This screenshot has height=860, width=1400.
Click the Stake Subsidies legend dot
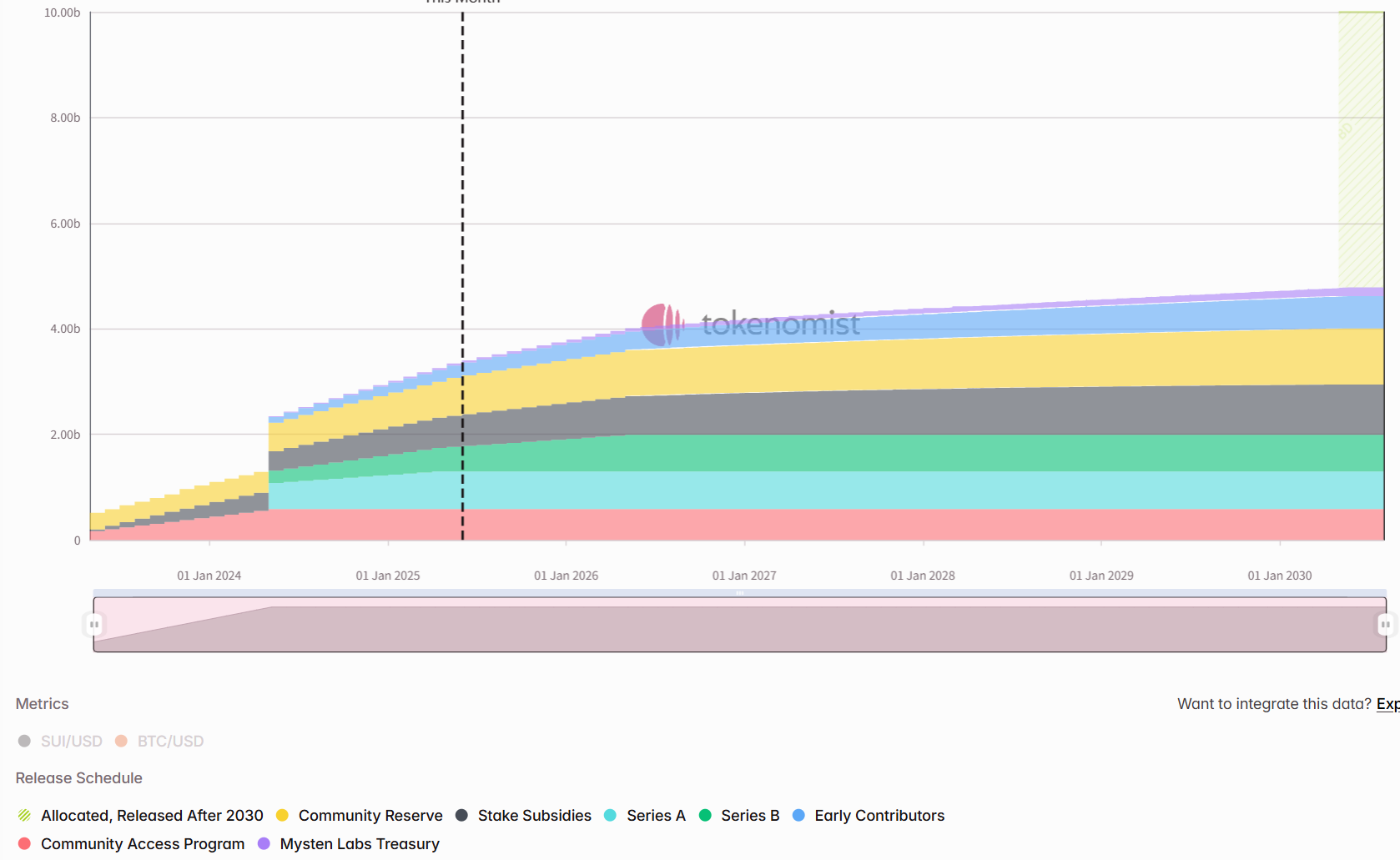pyautogui.click(x=461, y=815)
